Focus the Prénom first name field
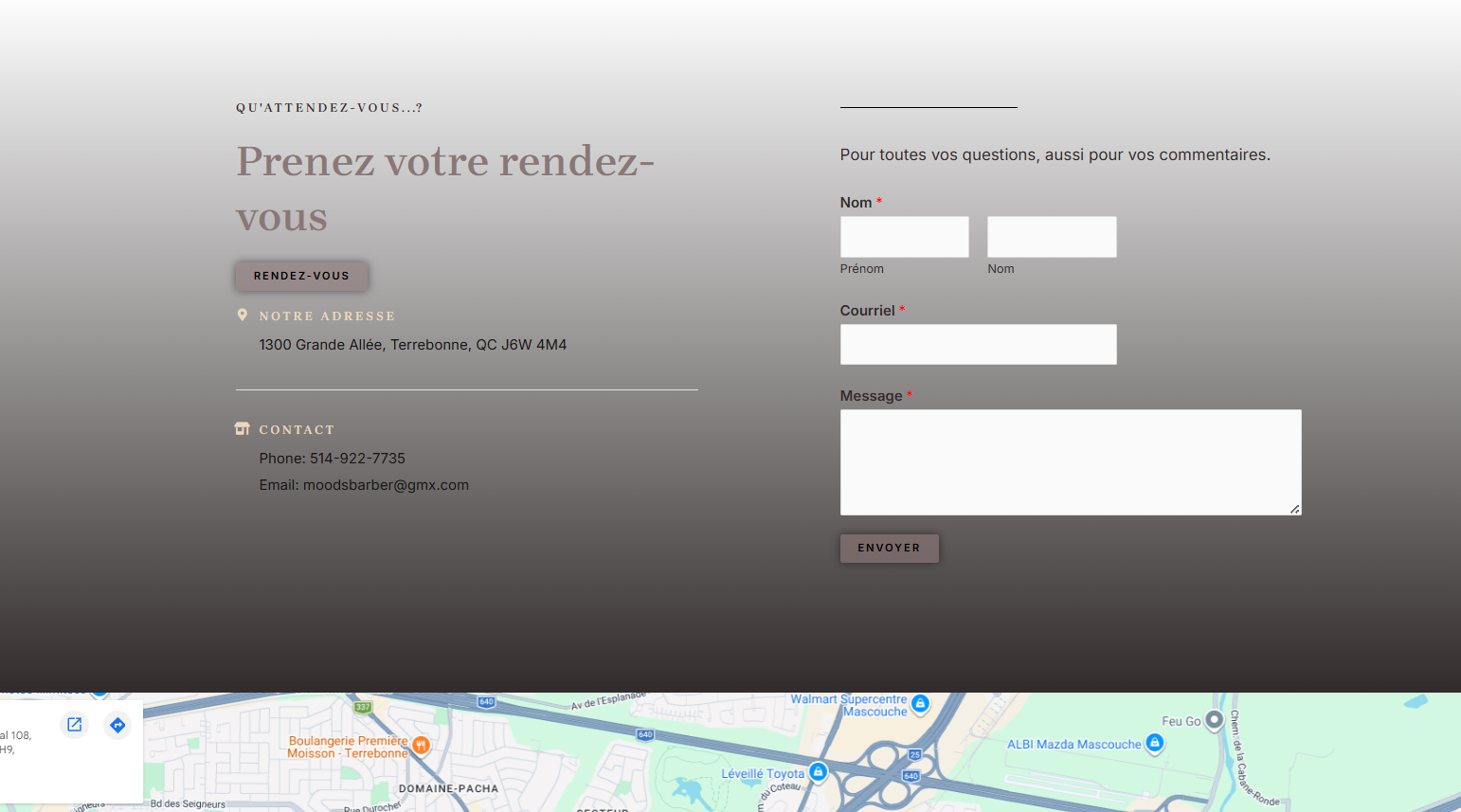This screenshot has height=812, width=1461. click(904, 237)
